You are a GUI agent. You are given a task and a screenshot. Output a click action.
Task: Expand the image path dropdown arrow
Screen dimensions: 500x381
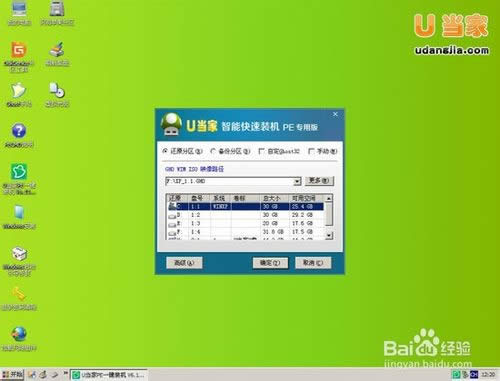297,181
